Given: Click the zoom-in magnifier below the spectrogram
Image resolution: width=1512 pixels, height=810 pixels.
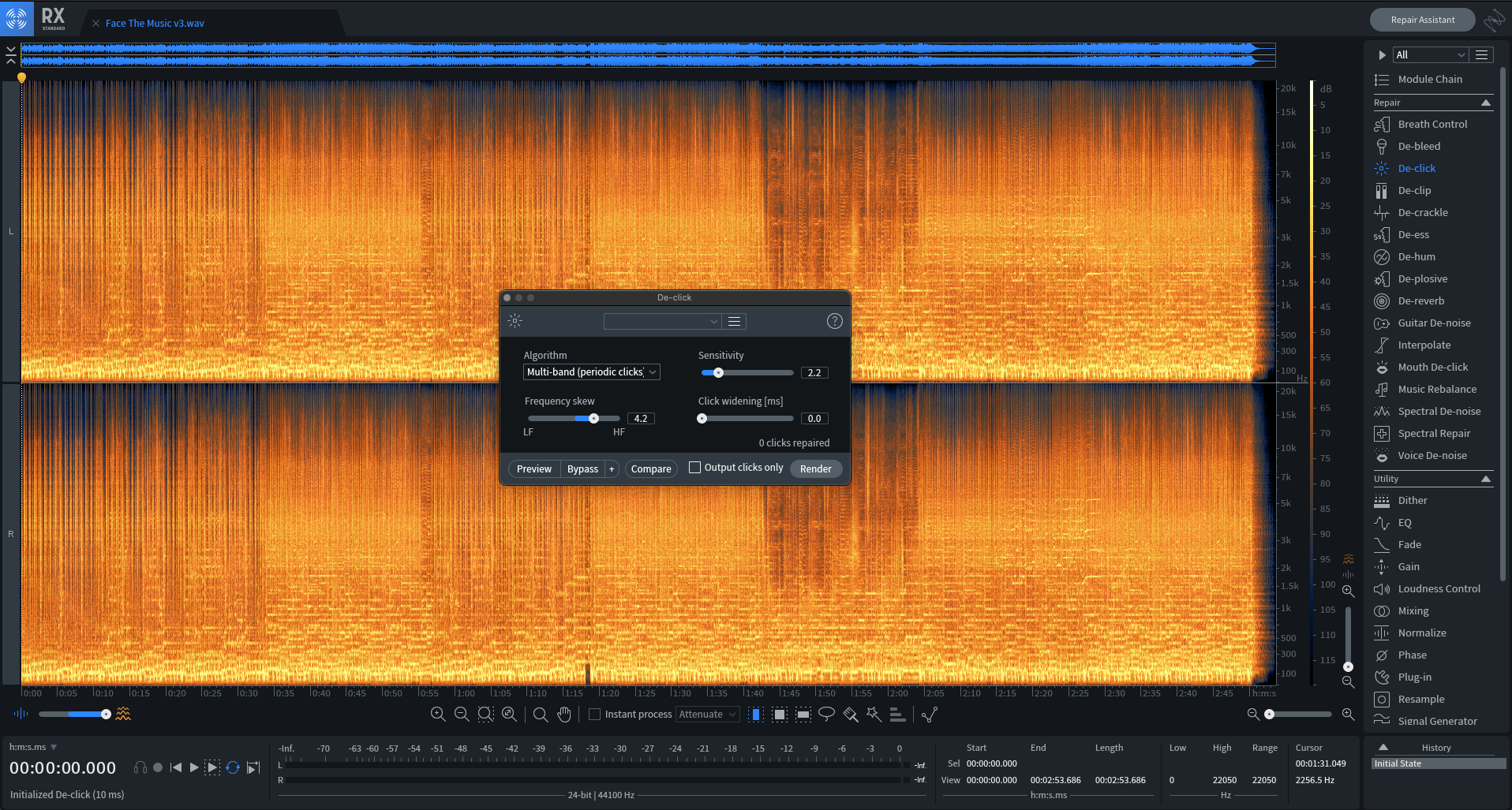Looking at the screenshot, I should point(438,714).
